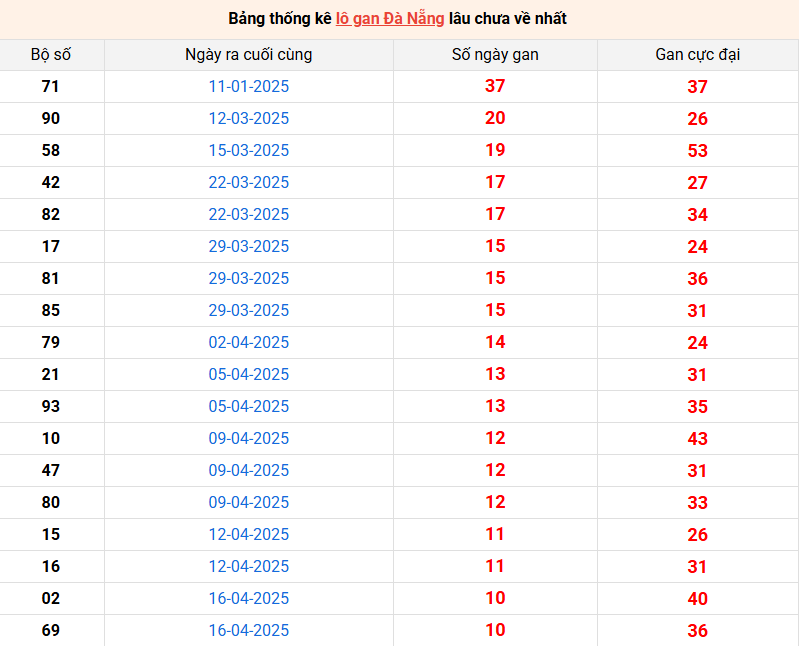
Task: Select number 71 in Bộ số column
Action: pyautogui.click(x=50, y=87)
